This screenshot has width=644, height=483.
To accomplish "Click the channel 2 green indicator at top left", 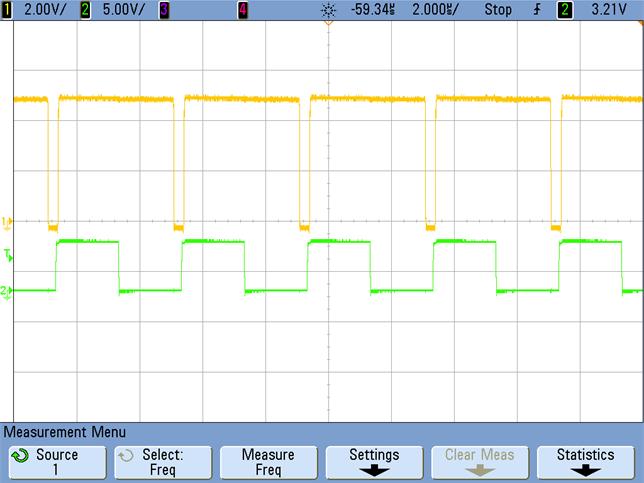I will (x=85, y=9).
